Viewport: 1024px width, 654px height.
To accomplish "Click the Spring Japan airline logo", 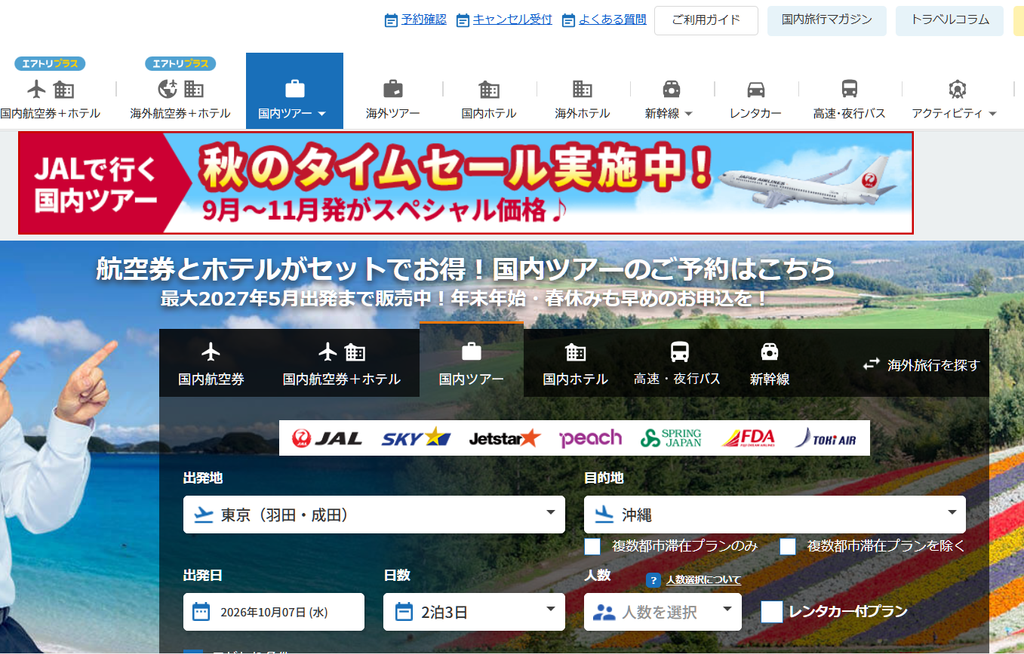I will click(671, 438).
